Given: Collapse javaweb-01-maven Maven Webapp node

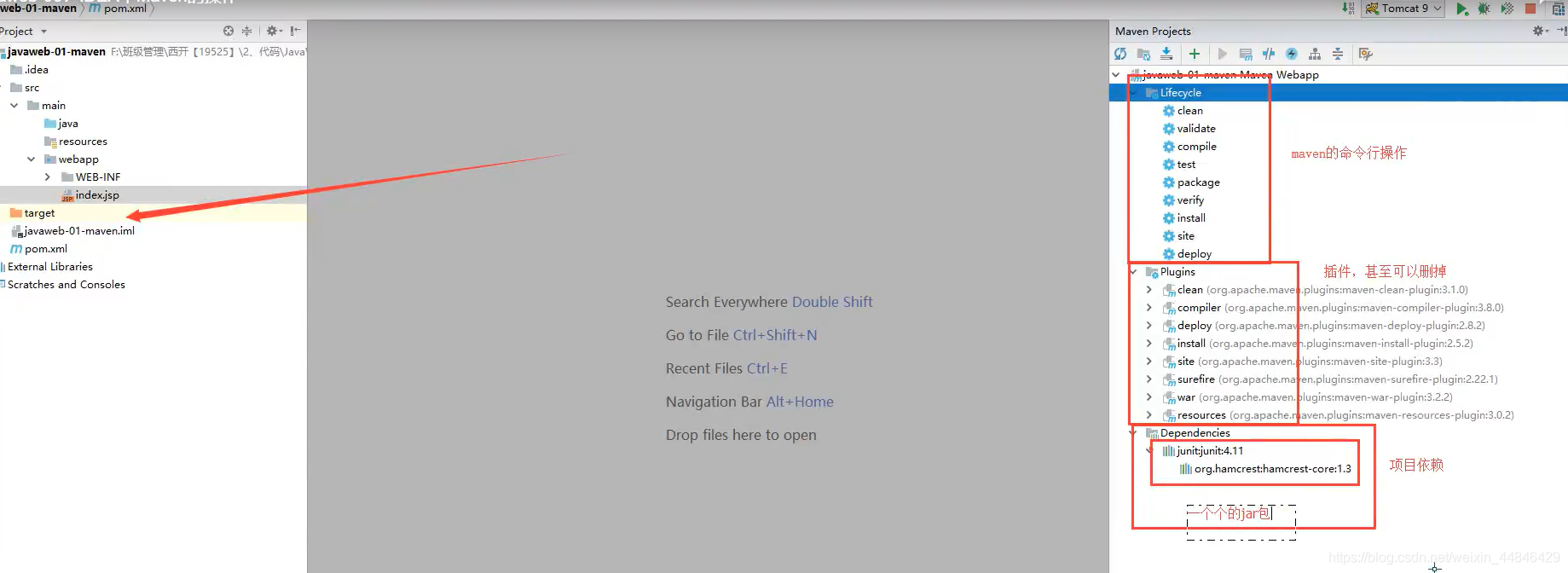Looking at the screenshot, I should (x=1116, y=75).
